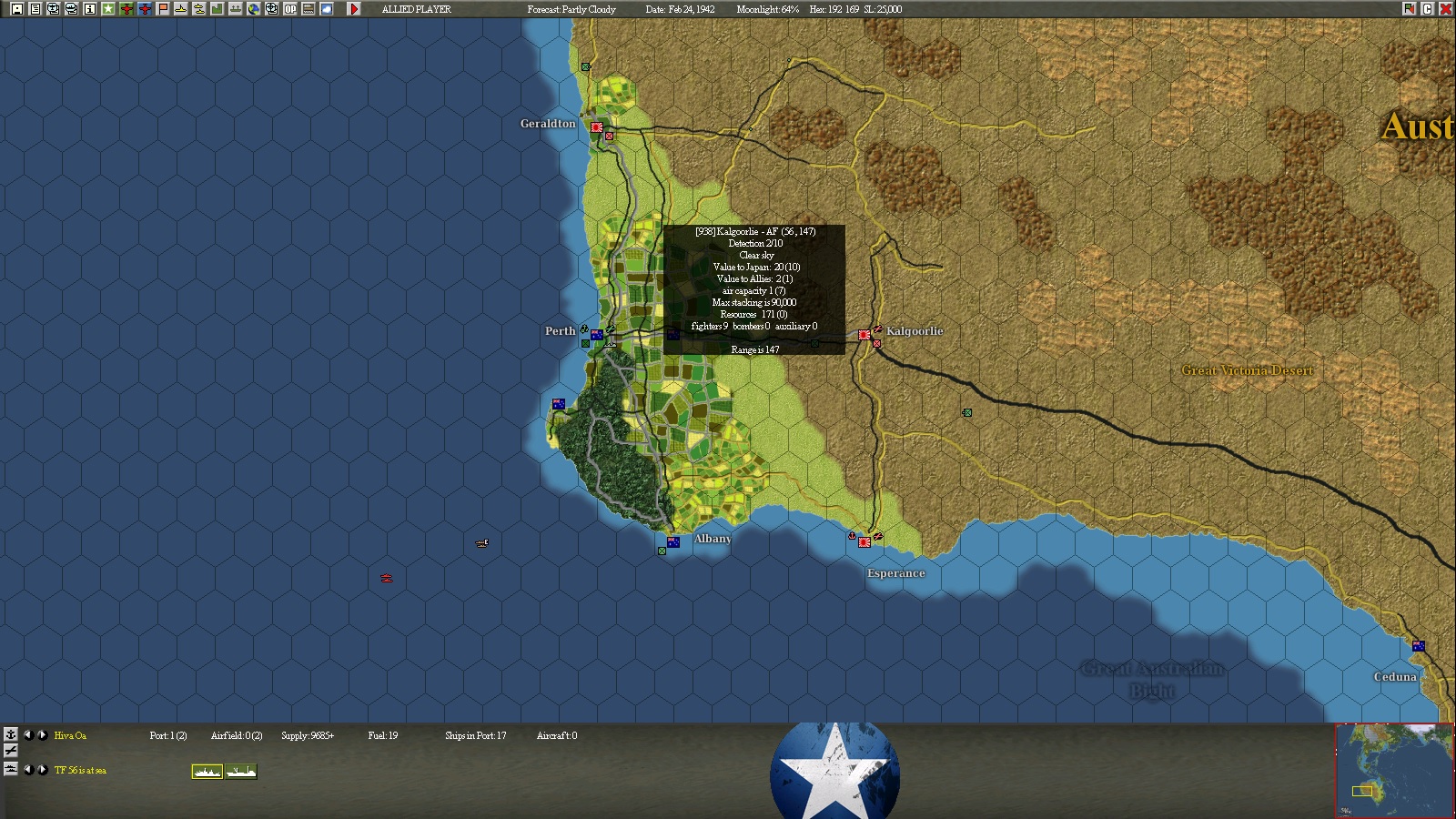Viewport: 1456px width, 819px height.
Task: Click the information screen icon
Action: [x=89, y=9]
